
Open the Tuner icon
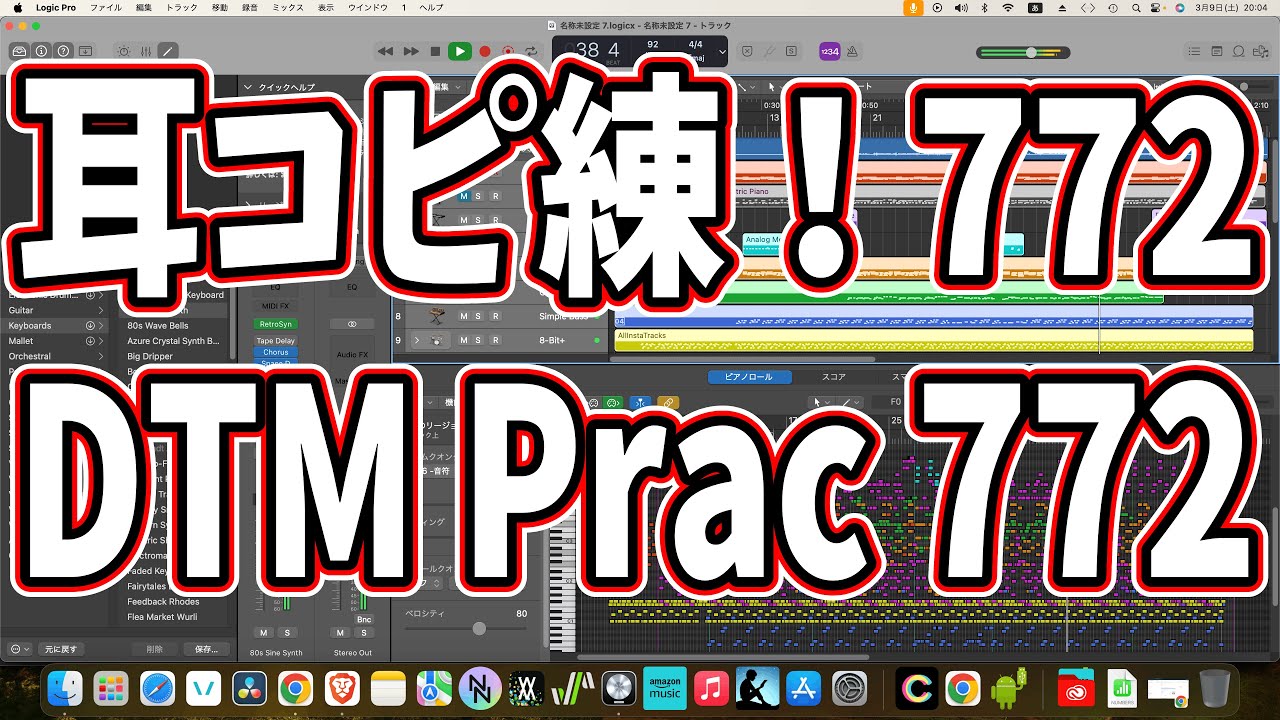point(769,51)
